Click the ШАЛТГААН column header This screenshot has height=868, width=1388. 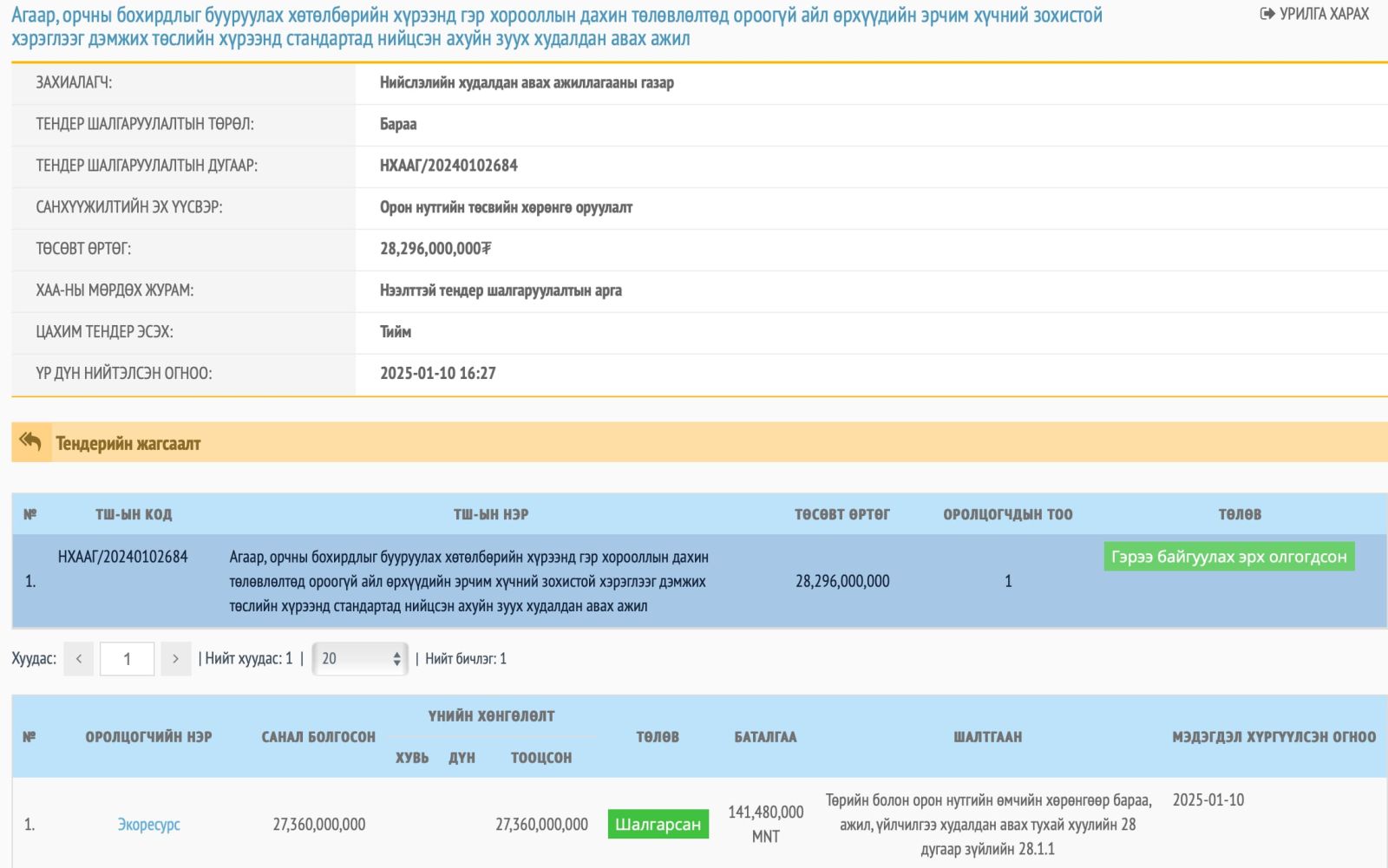click(x=987, y=737)
